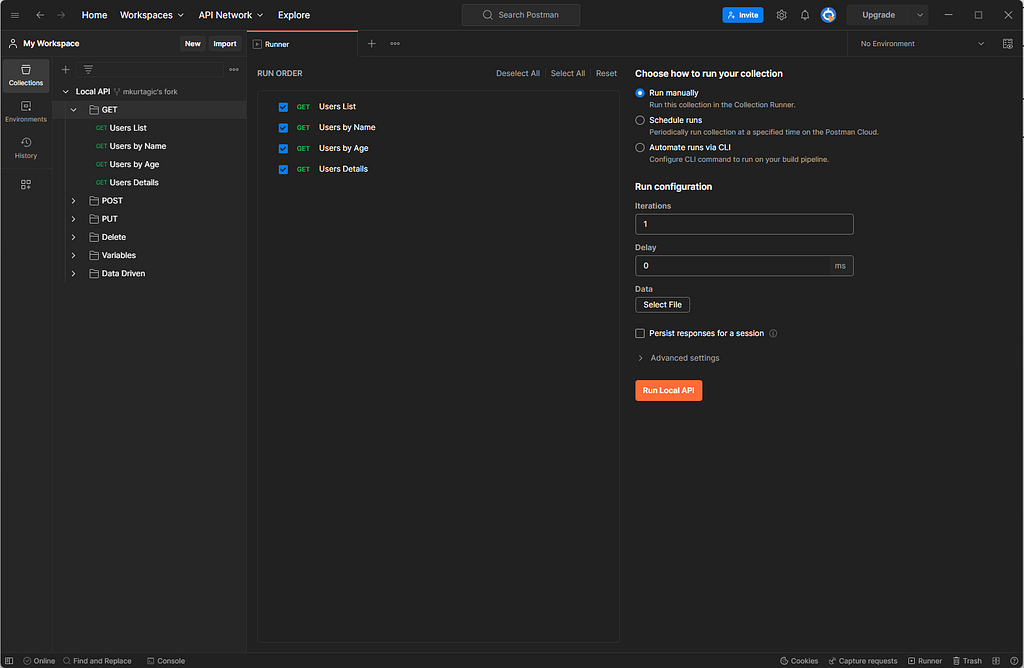The height and width of the screenshot is (668, 1024).
Task: Open Capture requests in status bar
Action: pyautogui.click(x=863, y=661)
